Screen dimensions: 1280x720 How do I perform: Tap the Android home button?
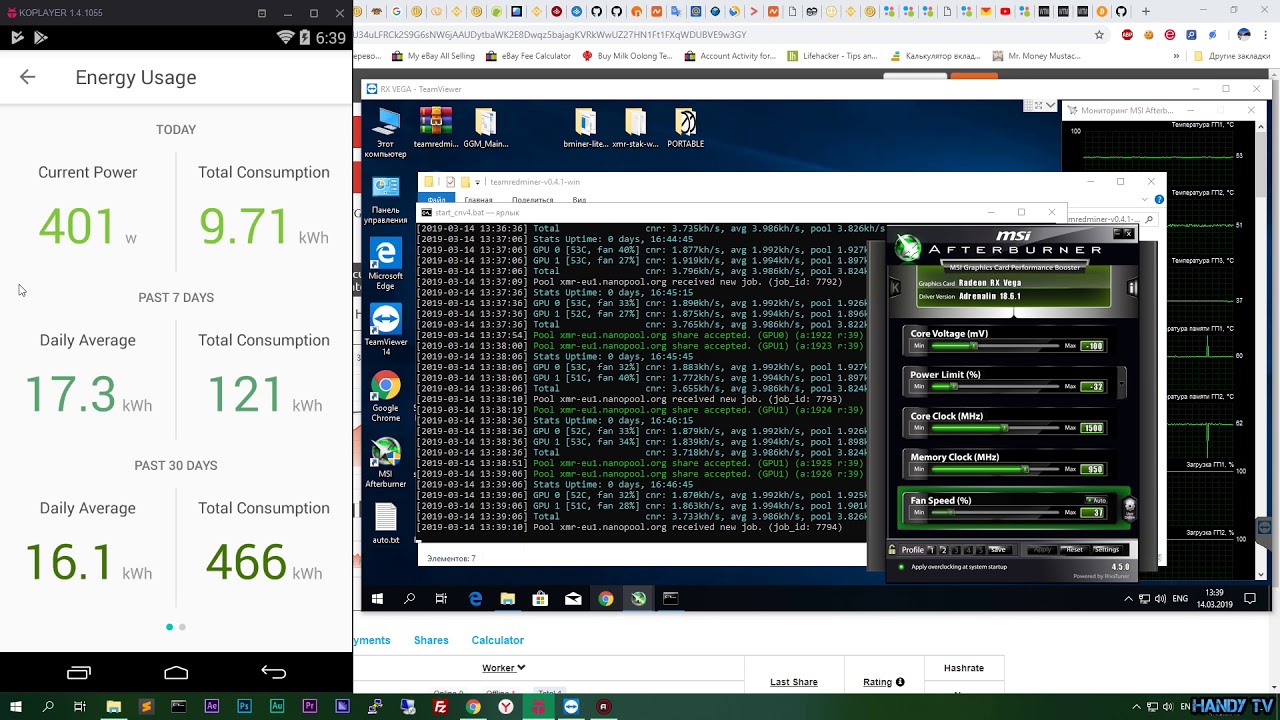click(x=176, y=673)
